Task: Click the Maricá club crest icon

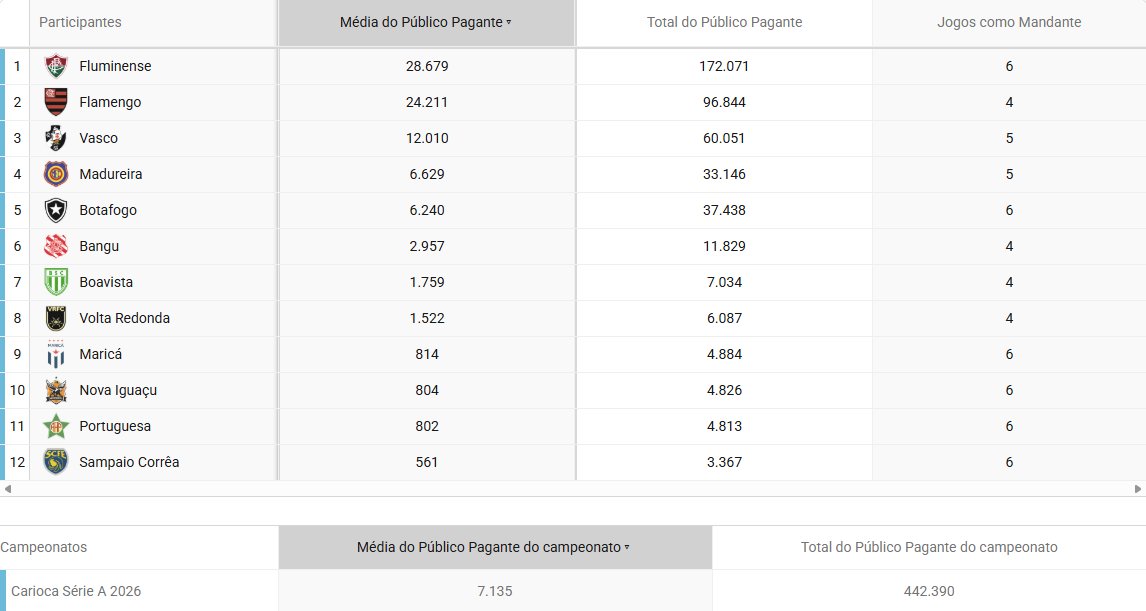Action: coord(56,354)
